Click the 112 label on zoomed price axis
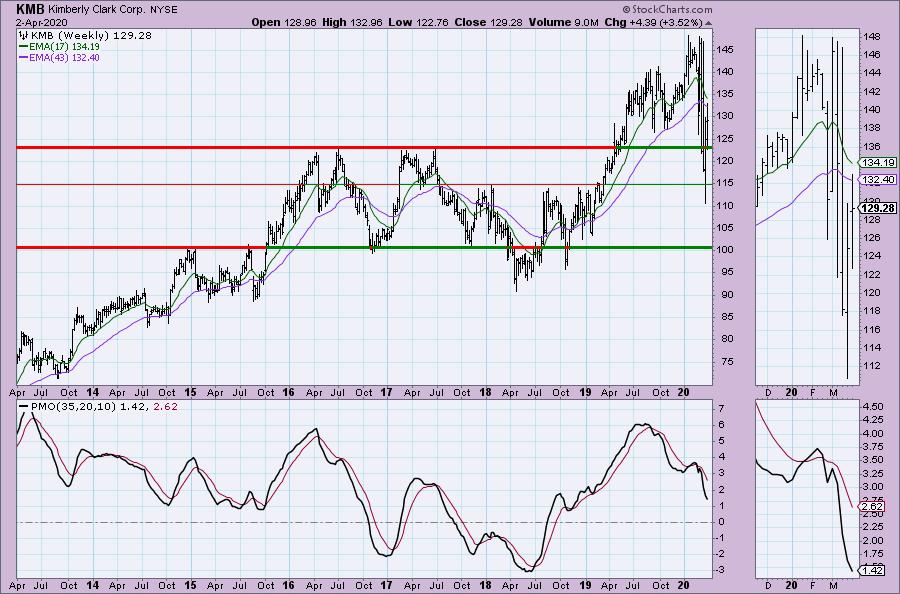Viewport: 900px width, 594px height. tap(872, 366)
